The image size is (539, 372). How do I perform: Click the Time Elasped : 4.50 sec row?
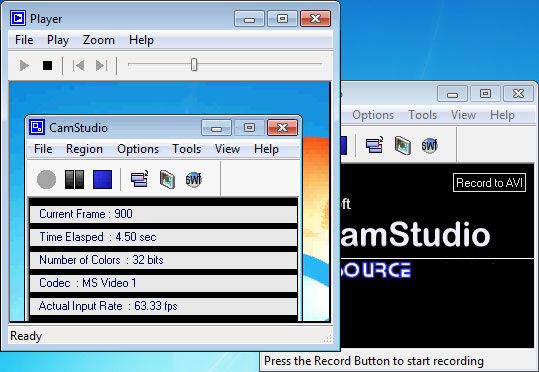coord(164,237)
